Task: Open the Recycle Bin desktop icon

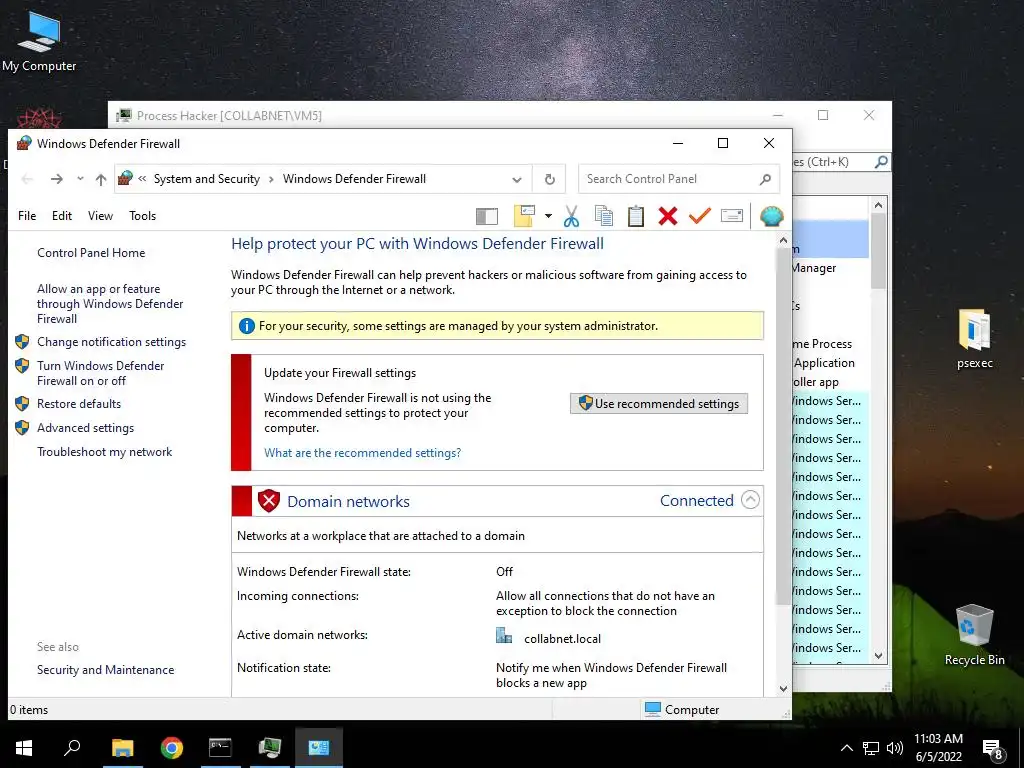Action: 974,635
